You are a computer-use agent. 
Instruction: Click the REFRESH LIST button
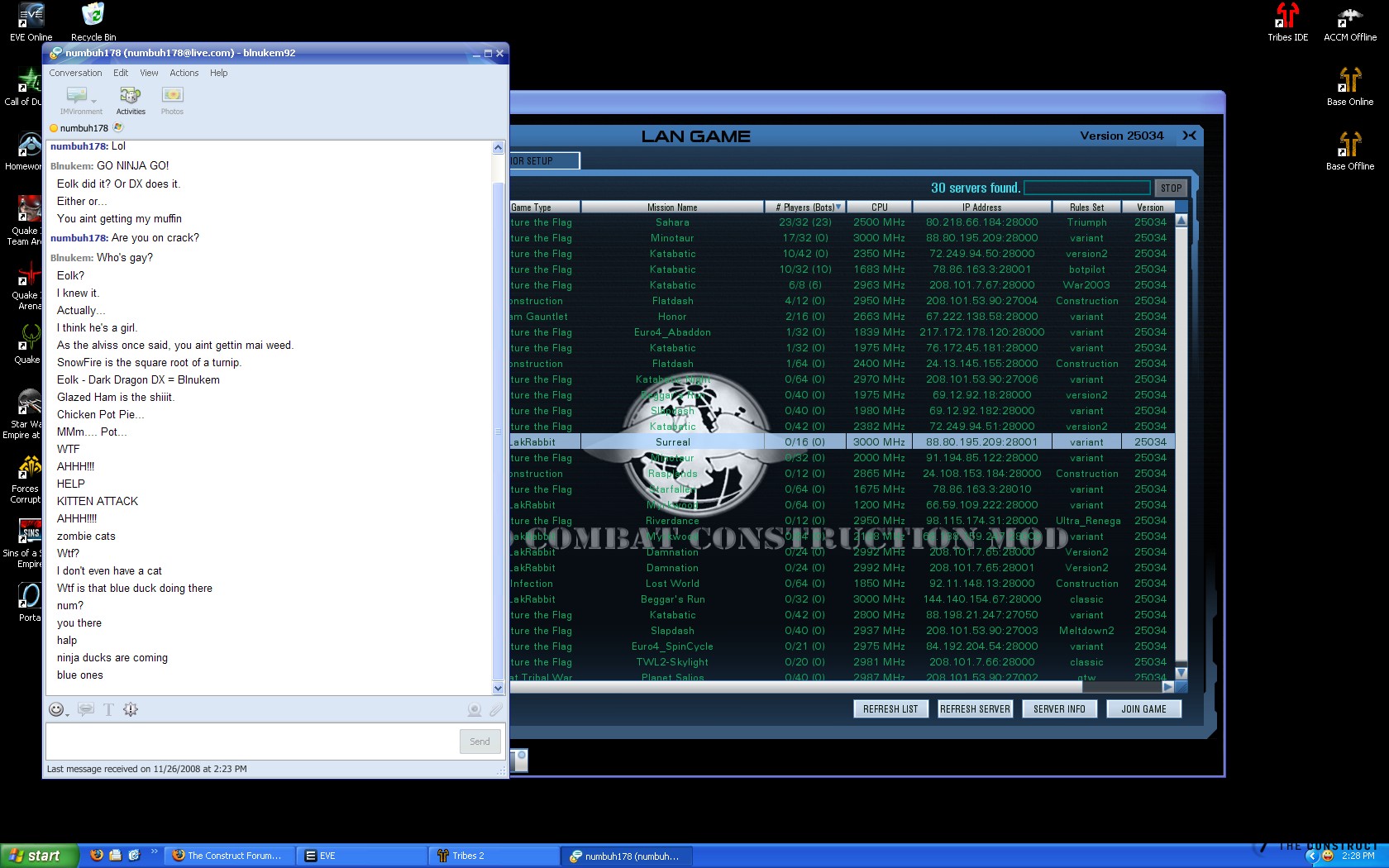[x=890, y=708]
